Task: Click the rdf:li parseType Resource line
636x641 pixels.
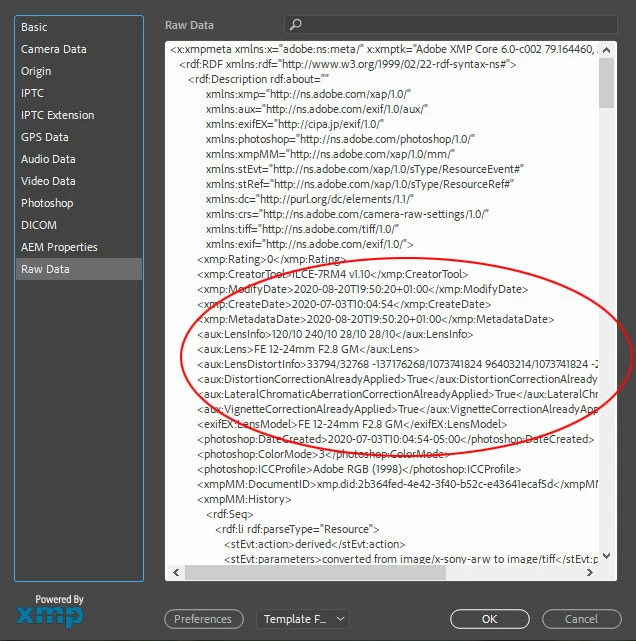Action: [297, 529]
